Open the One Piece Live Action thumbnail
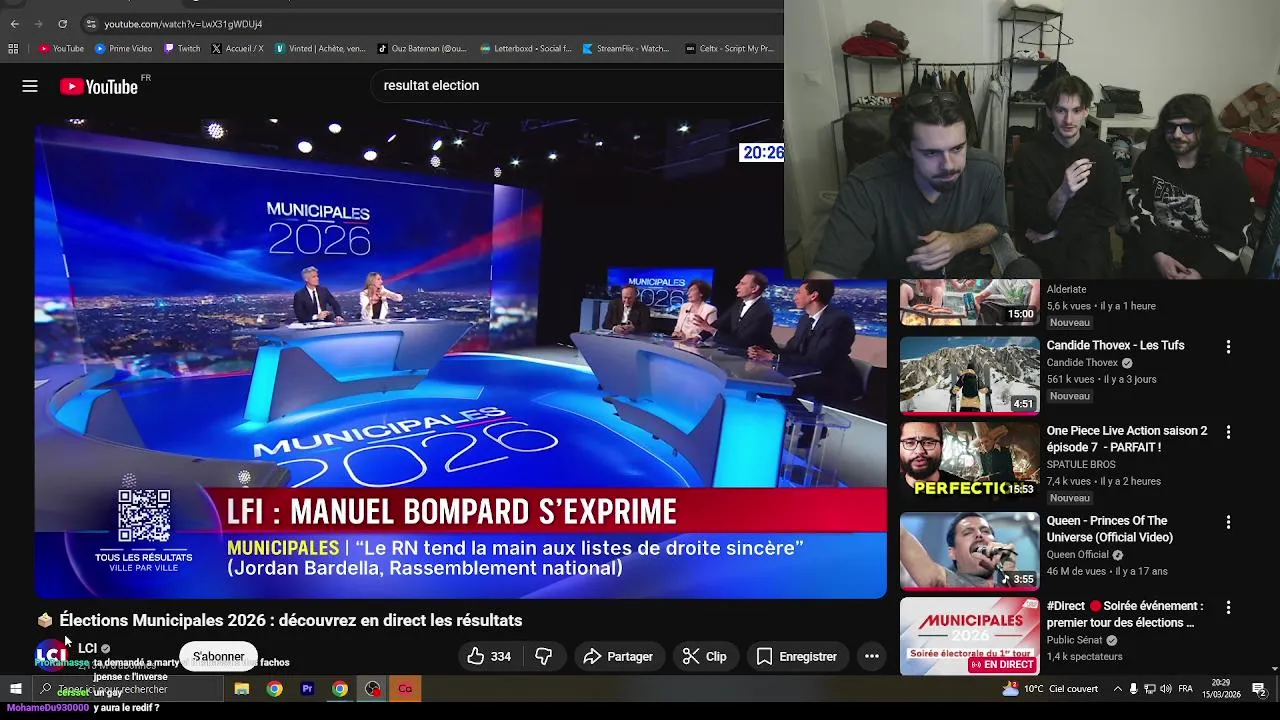1280x720 pixels. 970,460
